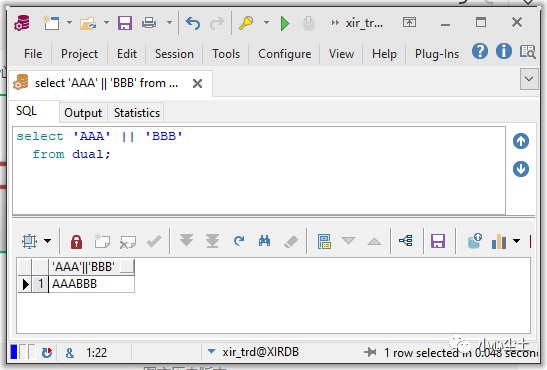547x370 pixels.
Task: Expand the chart dropdown arrow
Action: (x=517, y=241)
